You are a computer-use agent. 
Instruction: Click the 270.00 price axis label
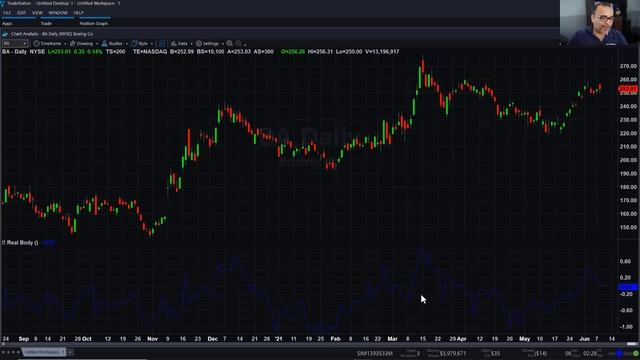pos(628,66)
